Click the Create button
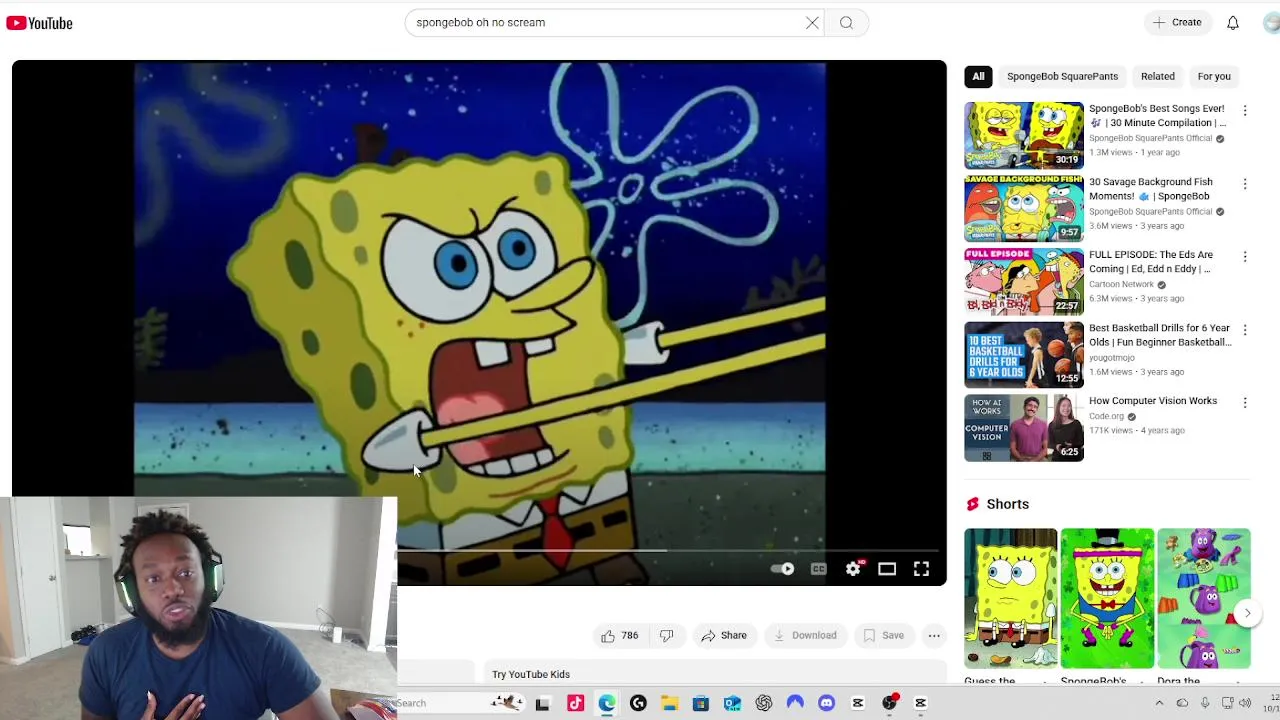1280x720 pixels. (x=1177, y=22)
